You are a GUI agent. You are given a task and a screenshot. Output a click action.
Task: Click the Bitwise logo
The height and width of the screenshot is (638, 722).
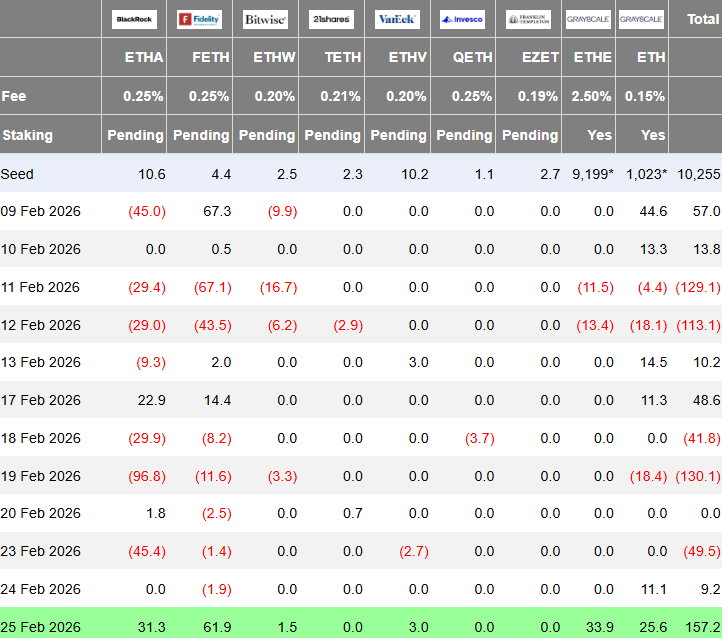tap(265, 19)
